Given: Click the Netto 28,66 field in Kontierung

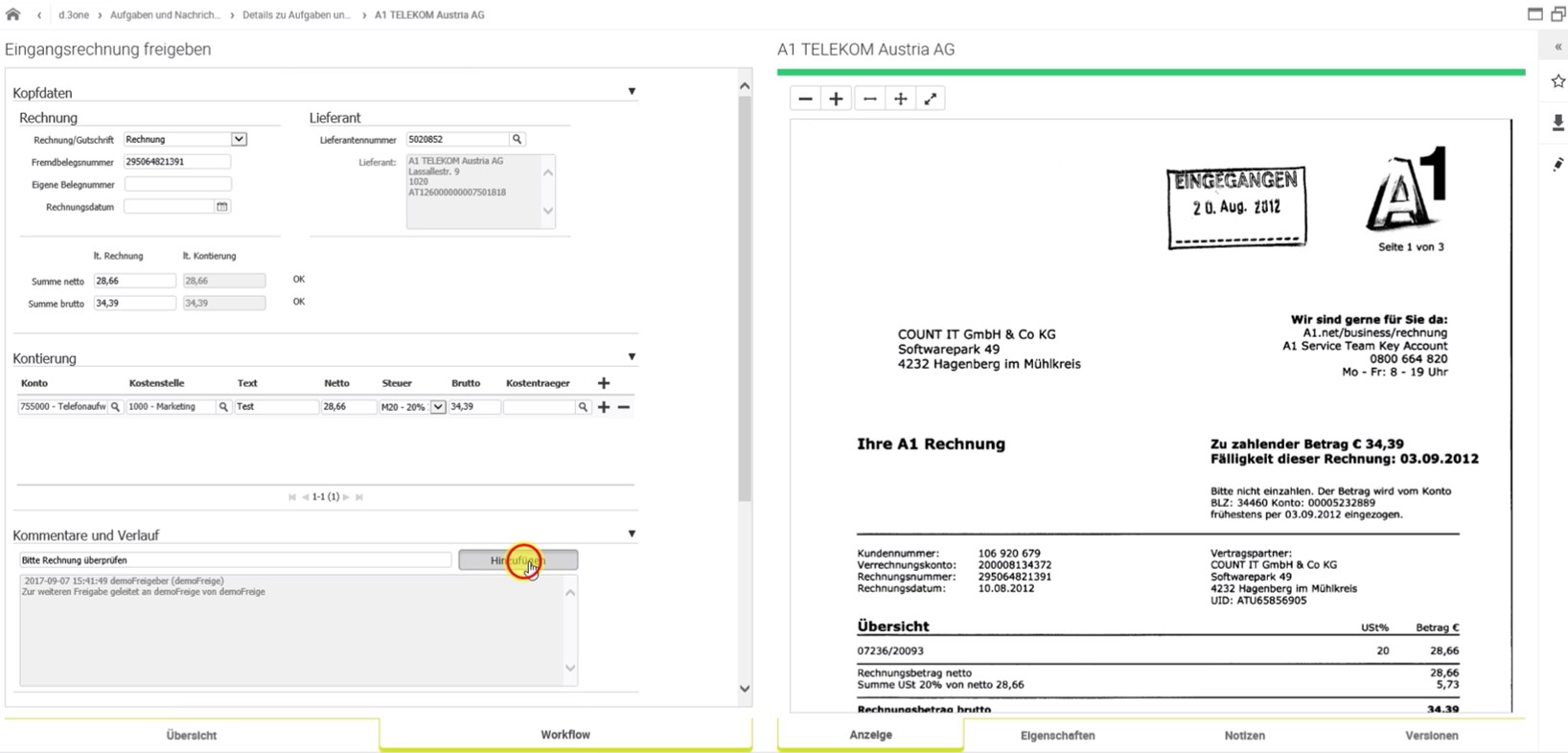Looking at the screenshot, I should [348, 407].
